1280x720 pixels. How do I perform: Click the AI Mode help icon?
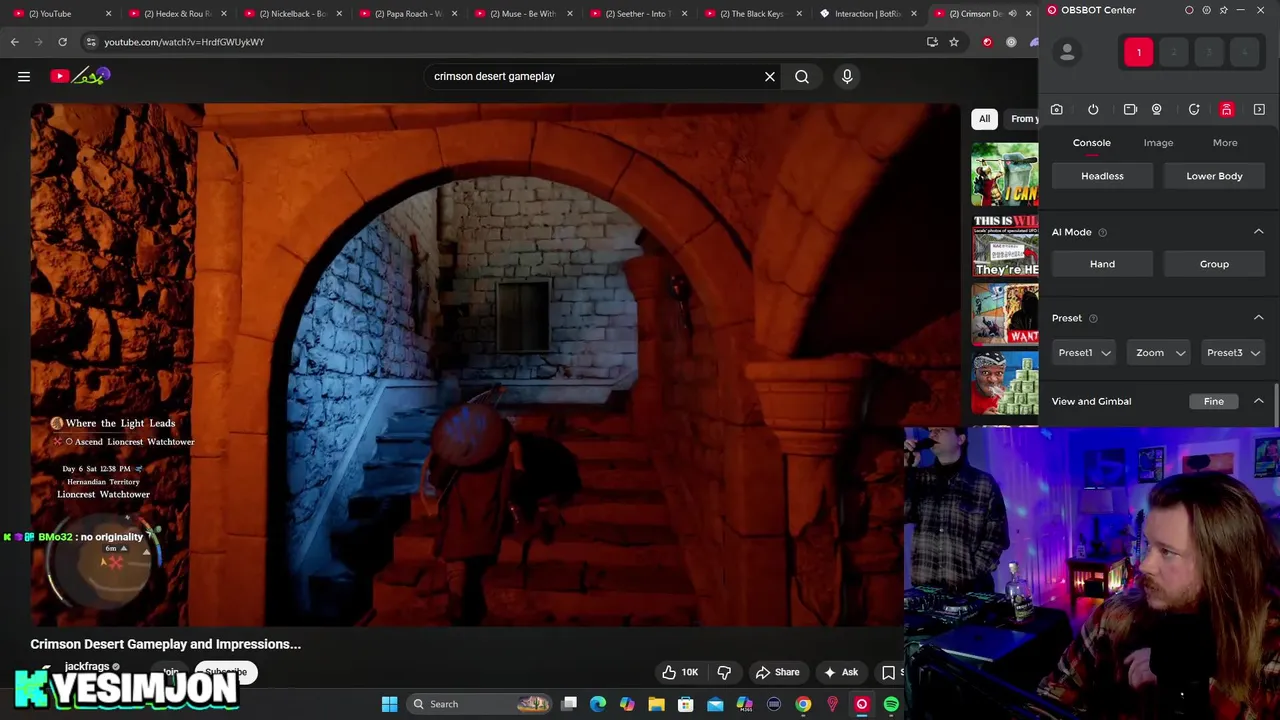click(1103, 232)
